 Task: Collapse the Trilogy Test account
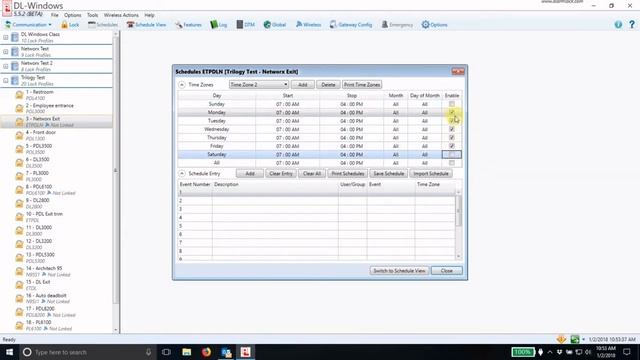point(6,80)
